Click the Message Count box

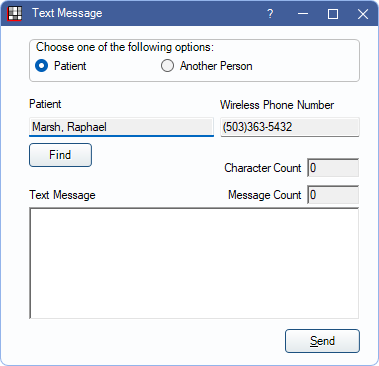click(x=333, y=195)
